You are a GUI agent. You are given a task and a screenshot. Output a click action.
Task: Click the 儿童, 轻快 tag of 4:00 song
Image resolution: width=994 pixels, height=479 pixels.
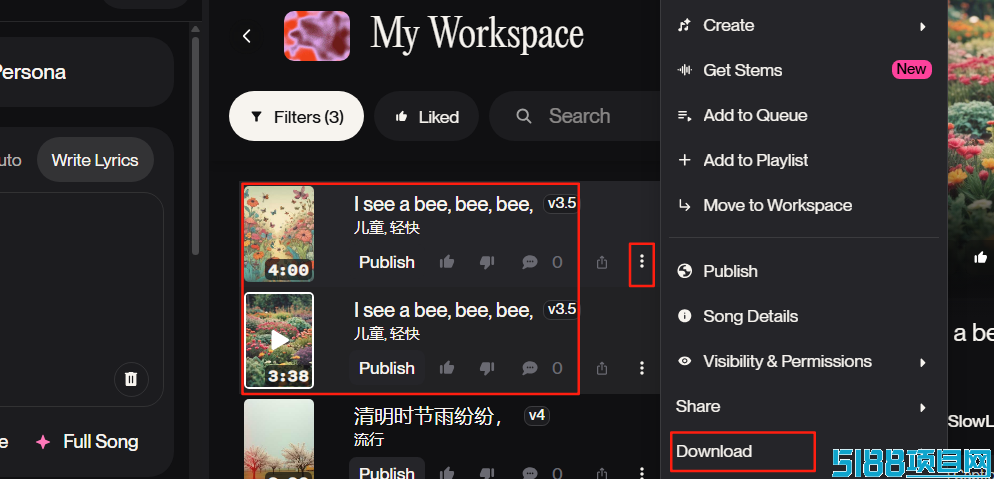(387, 228)
